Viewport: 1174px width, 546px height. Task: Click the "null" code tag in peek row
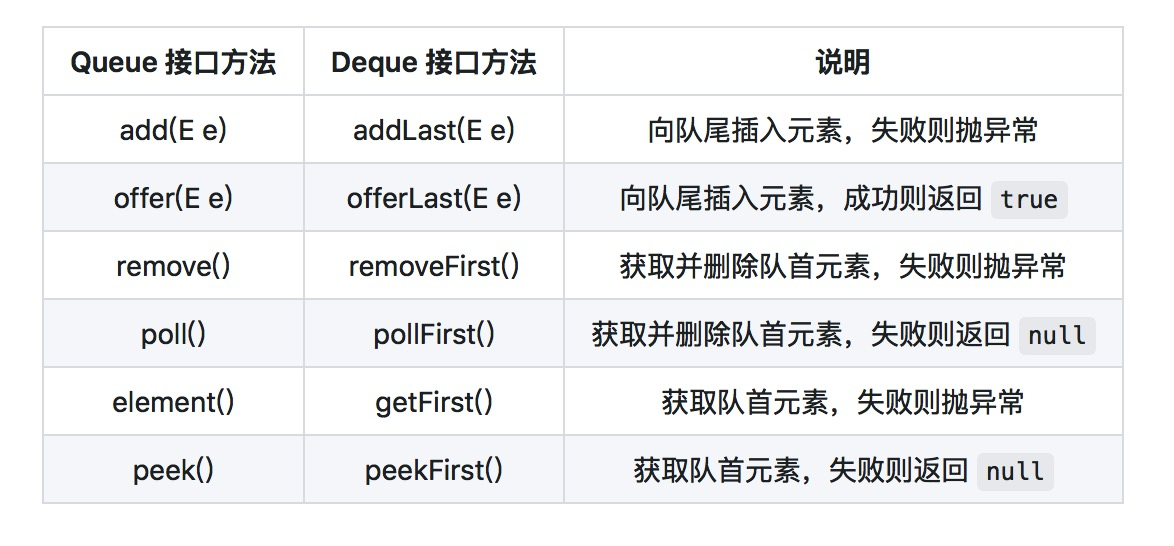[x=1015, y=471]
